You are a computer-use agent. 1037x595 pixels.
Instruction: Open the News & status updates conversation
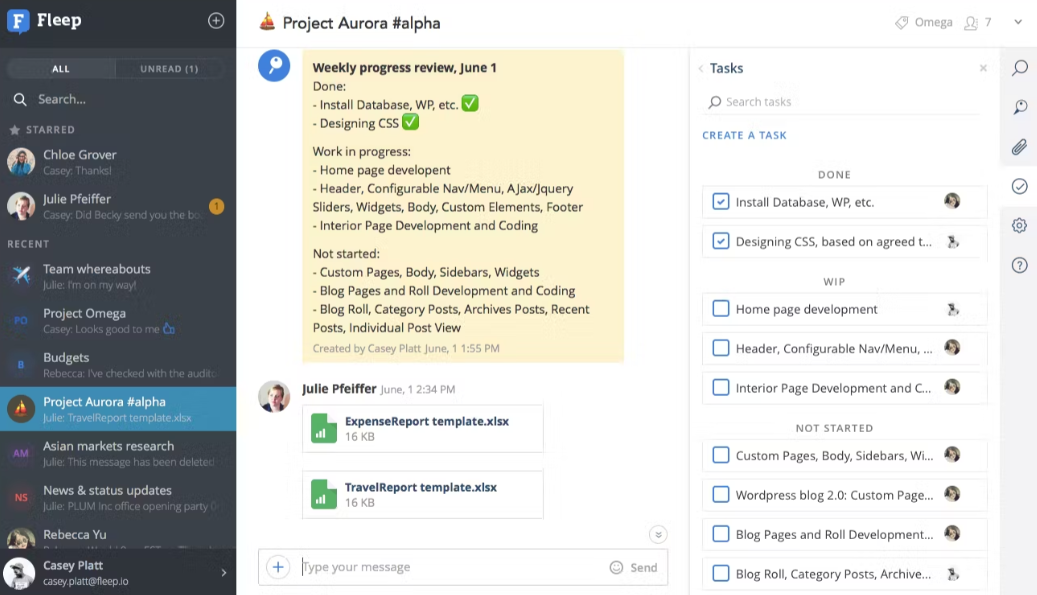[118, 498]
